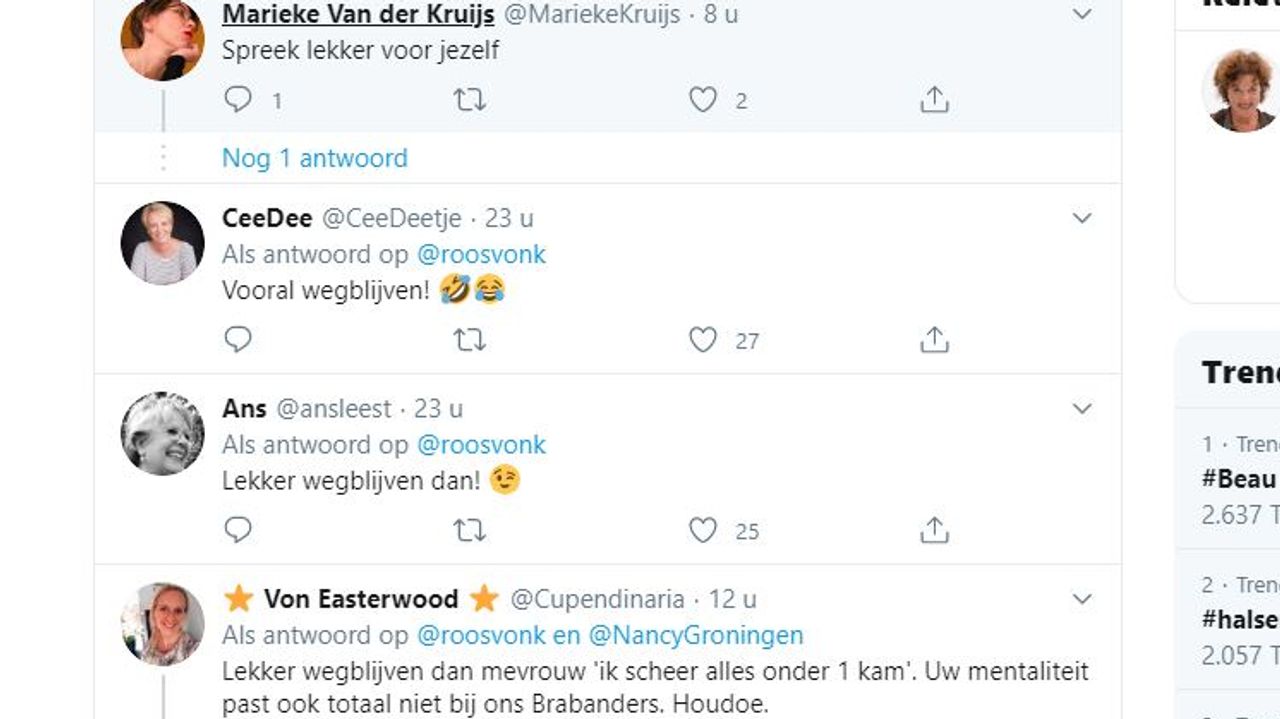Click @NancyGroningen mention in Von Easterwood's reply
Image resolution: width=1280 pixels, height=719 pixels.
(703, 635)
